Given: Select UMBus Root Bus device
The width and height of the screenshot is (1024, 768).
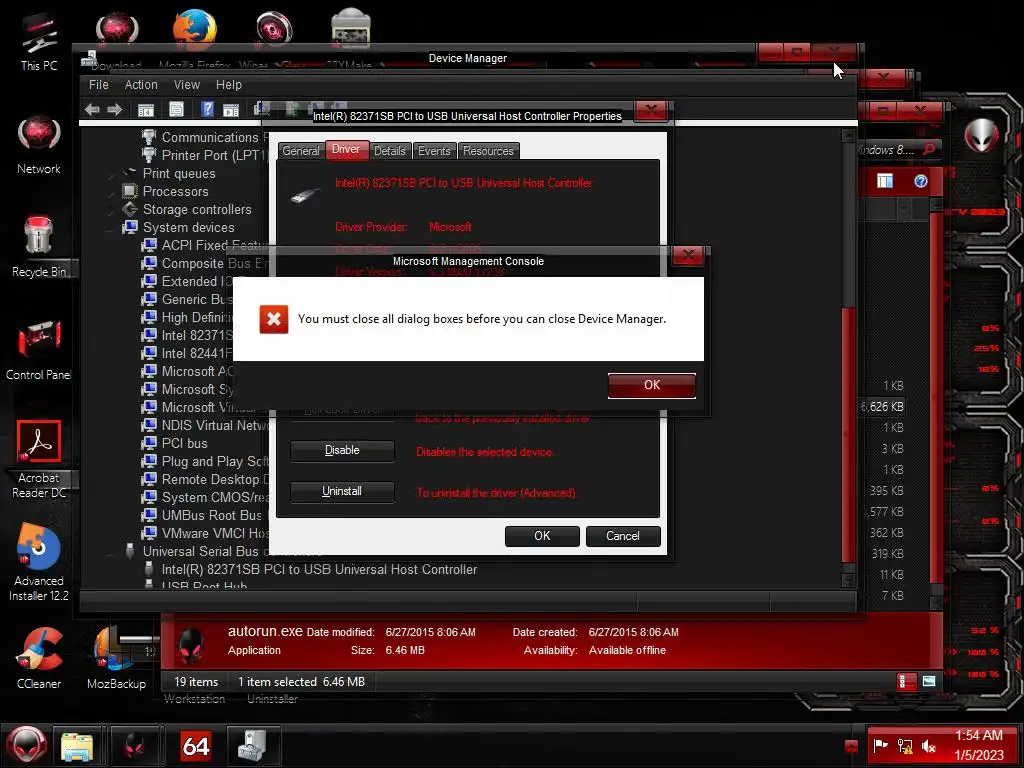Looking at the screenshot, I should point(212,515).
